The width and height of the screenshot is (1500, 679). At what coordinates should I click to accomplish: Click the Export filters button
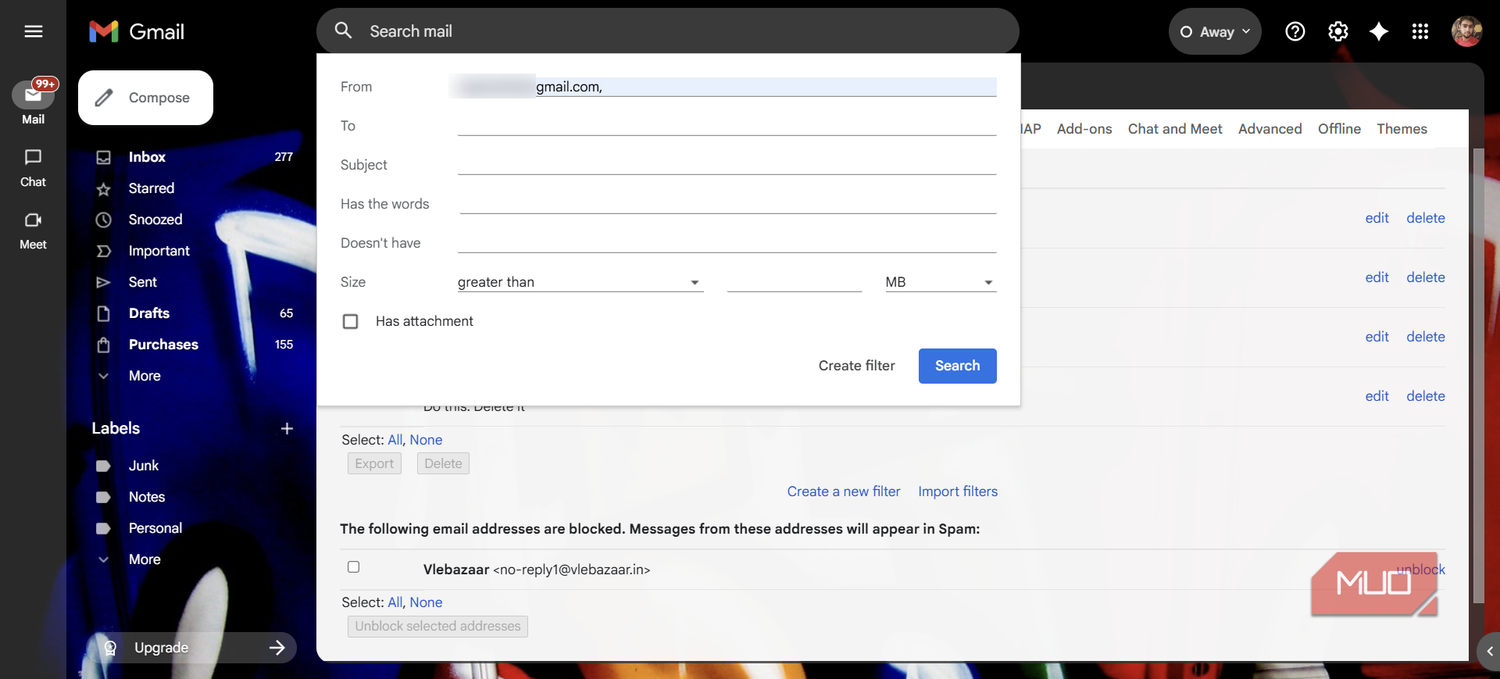pos(374,464)
